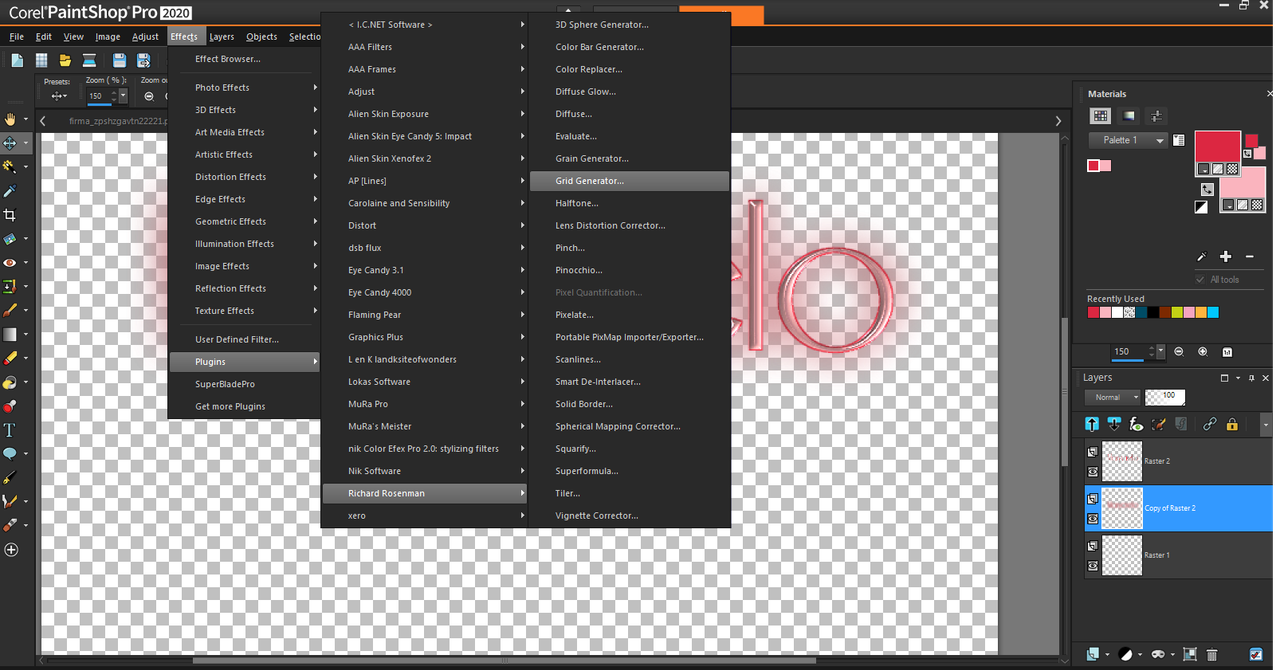
Task: Select the Text tool
Action: point(10,430)
